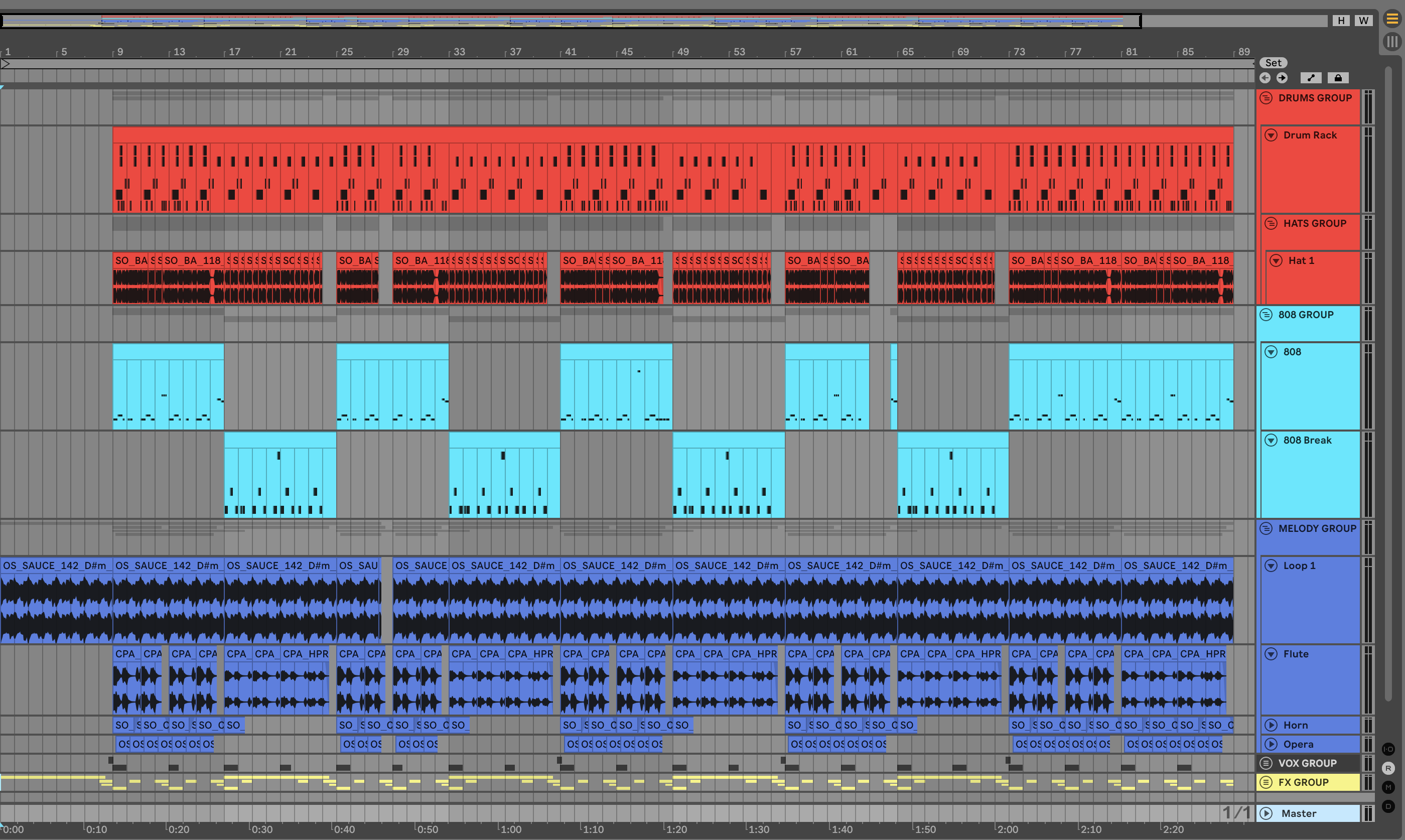This screenshot has width=1405, height=840.
Task: Click the W optimize width button
Action: coord(1364,21)
